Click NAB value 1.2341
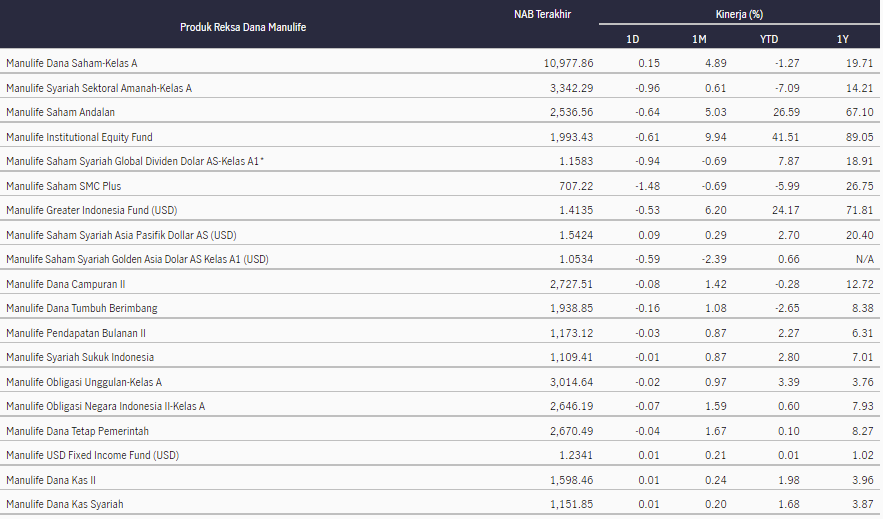 (x=576, y=455)
